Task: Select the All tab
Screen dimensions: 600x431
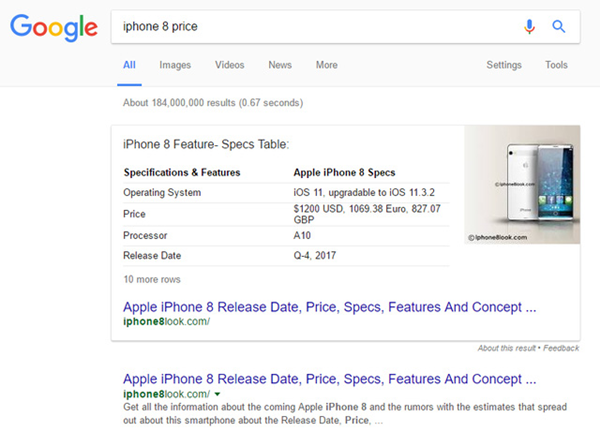Action: (129, 65)
